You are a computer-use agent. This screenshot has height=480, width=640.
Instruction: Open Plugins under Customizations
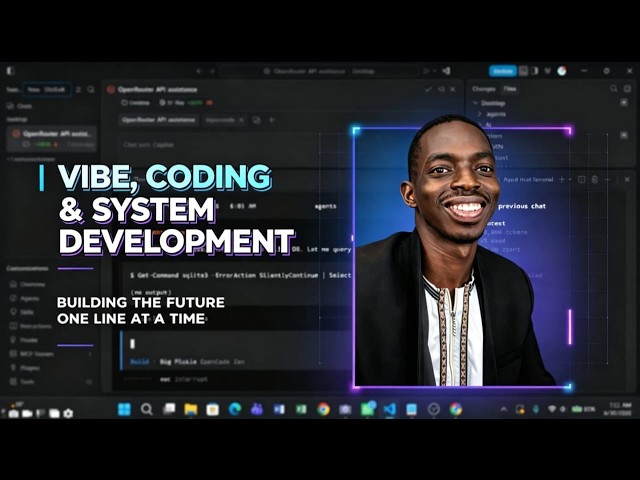click(x=24, y=368)
